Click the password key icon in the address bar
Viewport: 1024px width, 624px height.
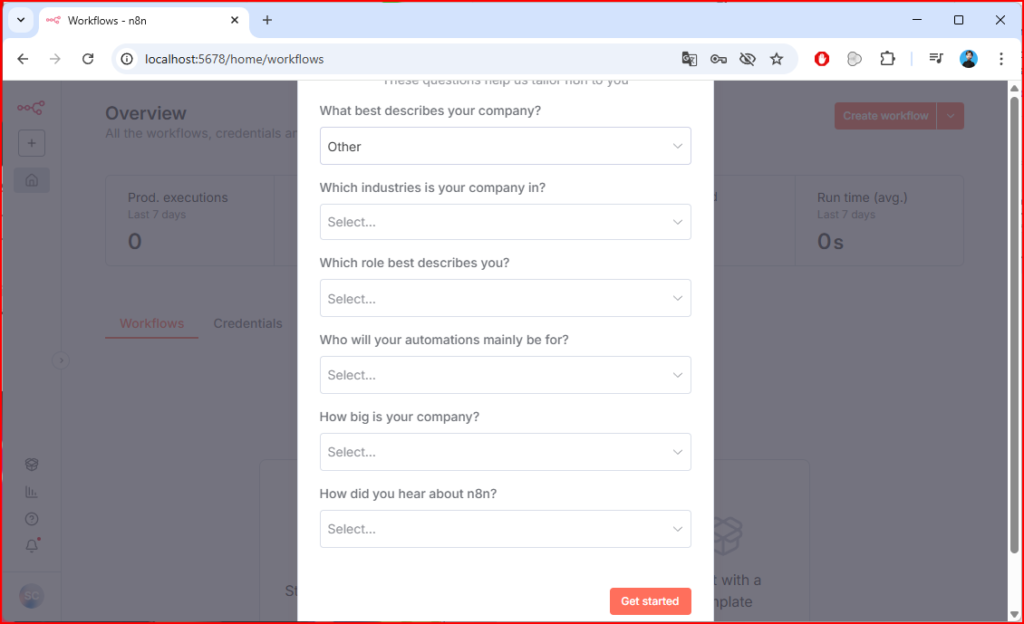[x=718, y=59]
